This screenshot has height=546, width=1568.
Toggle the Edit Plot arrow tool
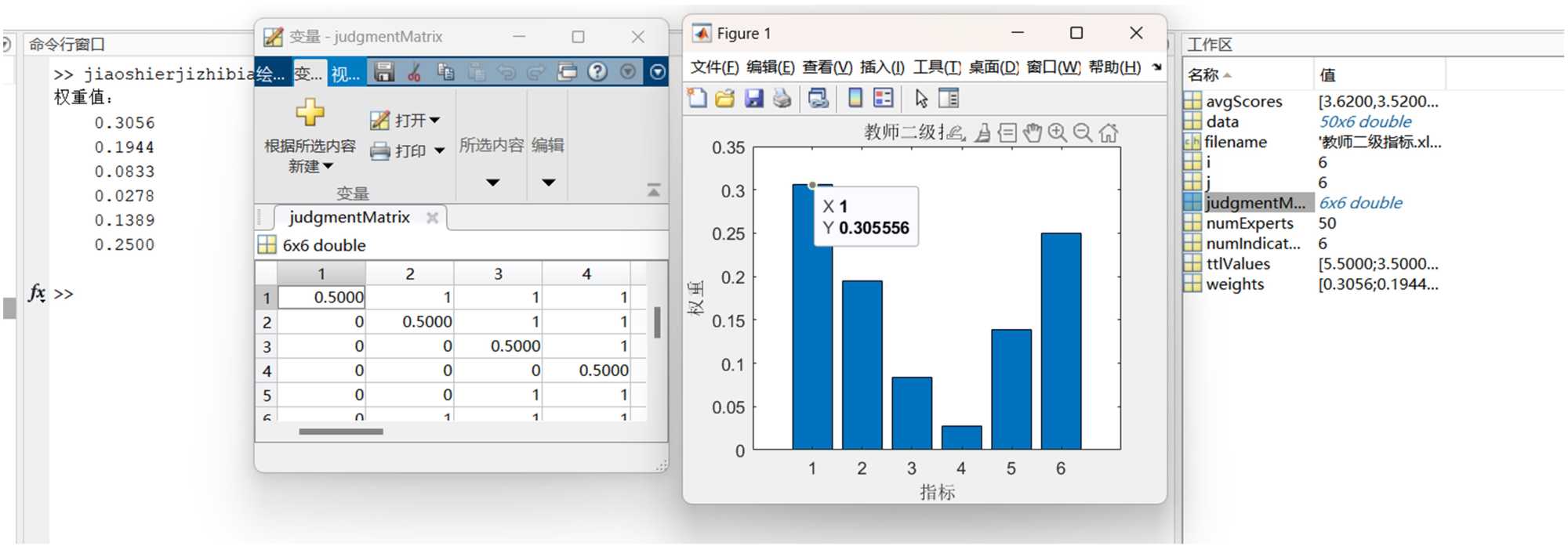tap(921, 98)
